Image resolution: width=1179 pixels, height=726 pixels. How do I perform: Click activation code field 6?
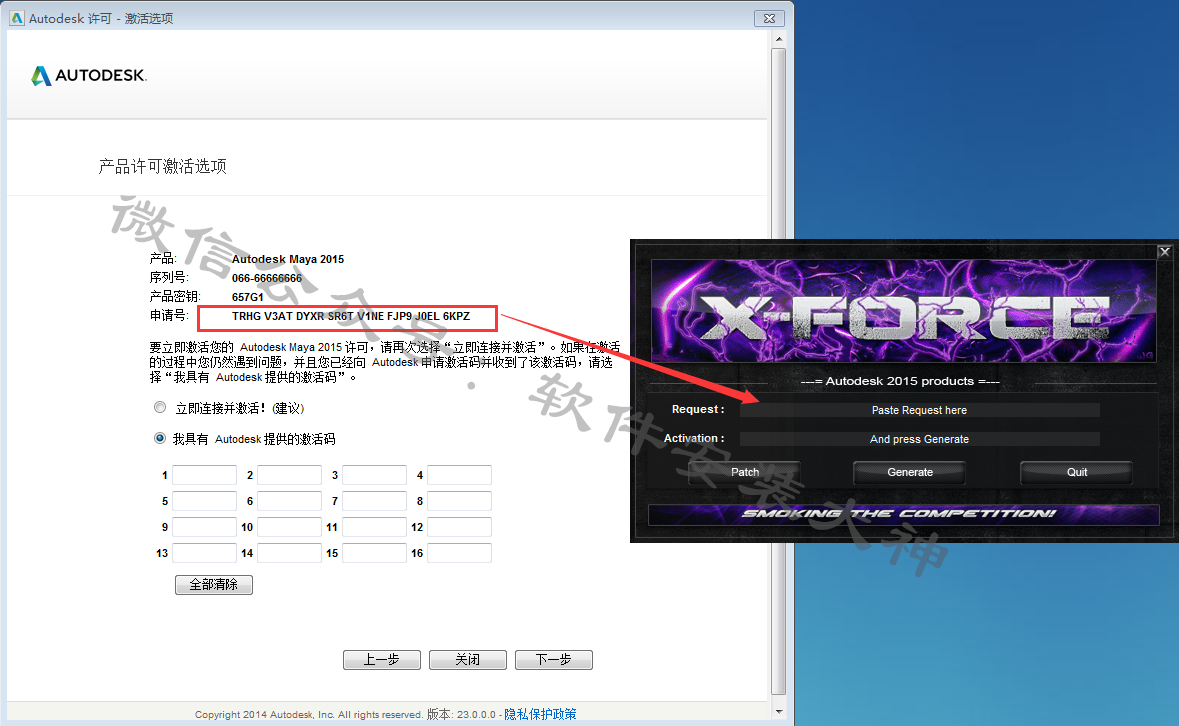pos(289,501)
